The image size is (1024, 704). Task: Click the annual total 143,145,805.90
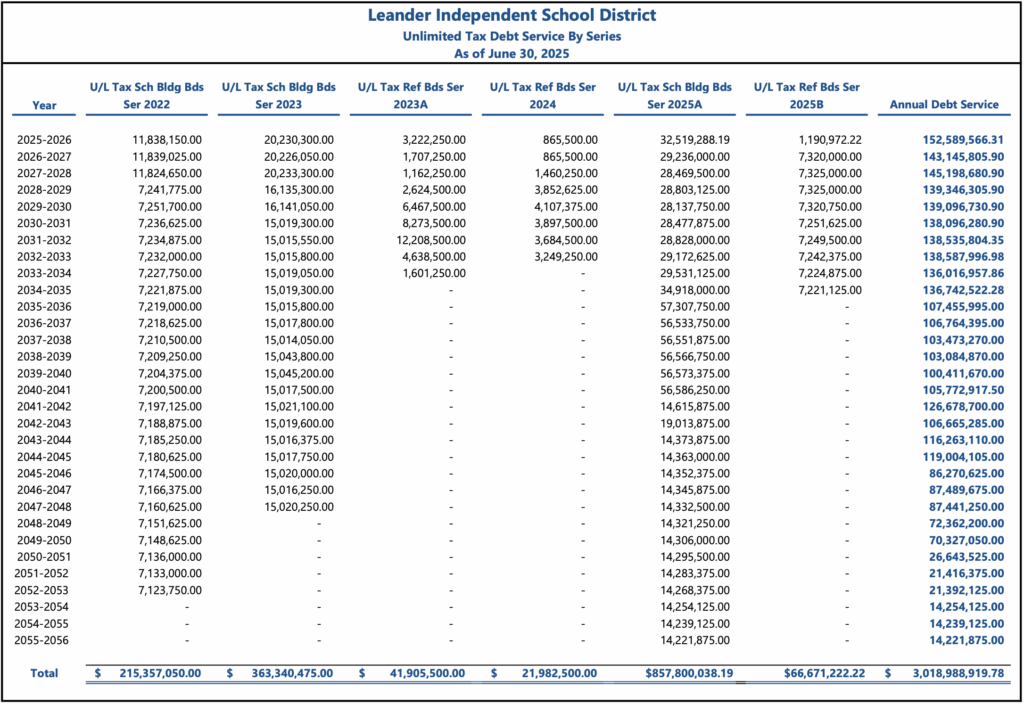pos(963,157)
